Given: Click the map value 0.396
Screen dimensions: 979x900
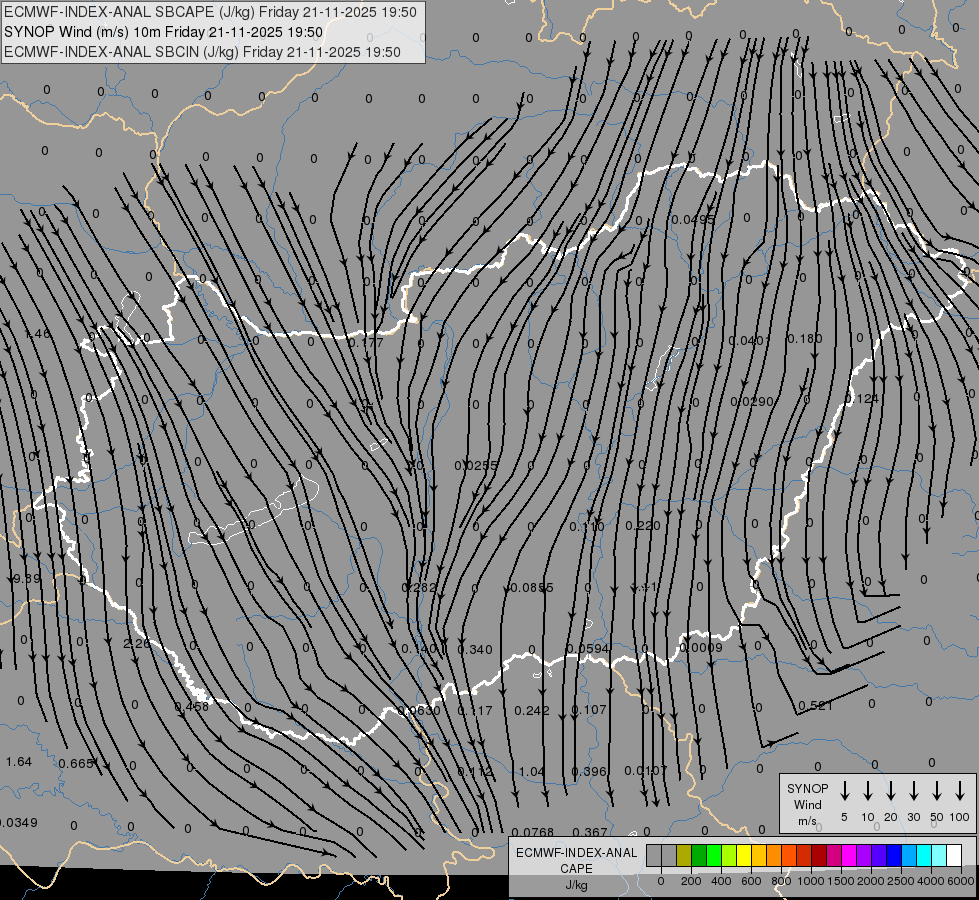Looking at the screenshot, I should pos(589,771).
